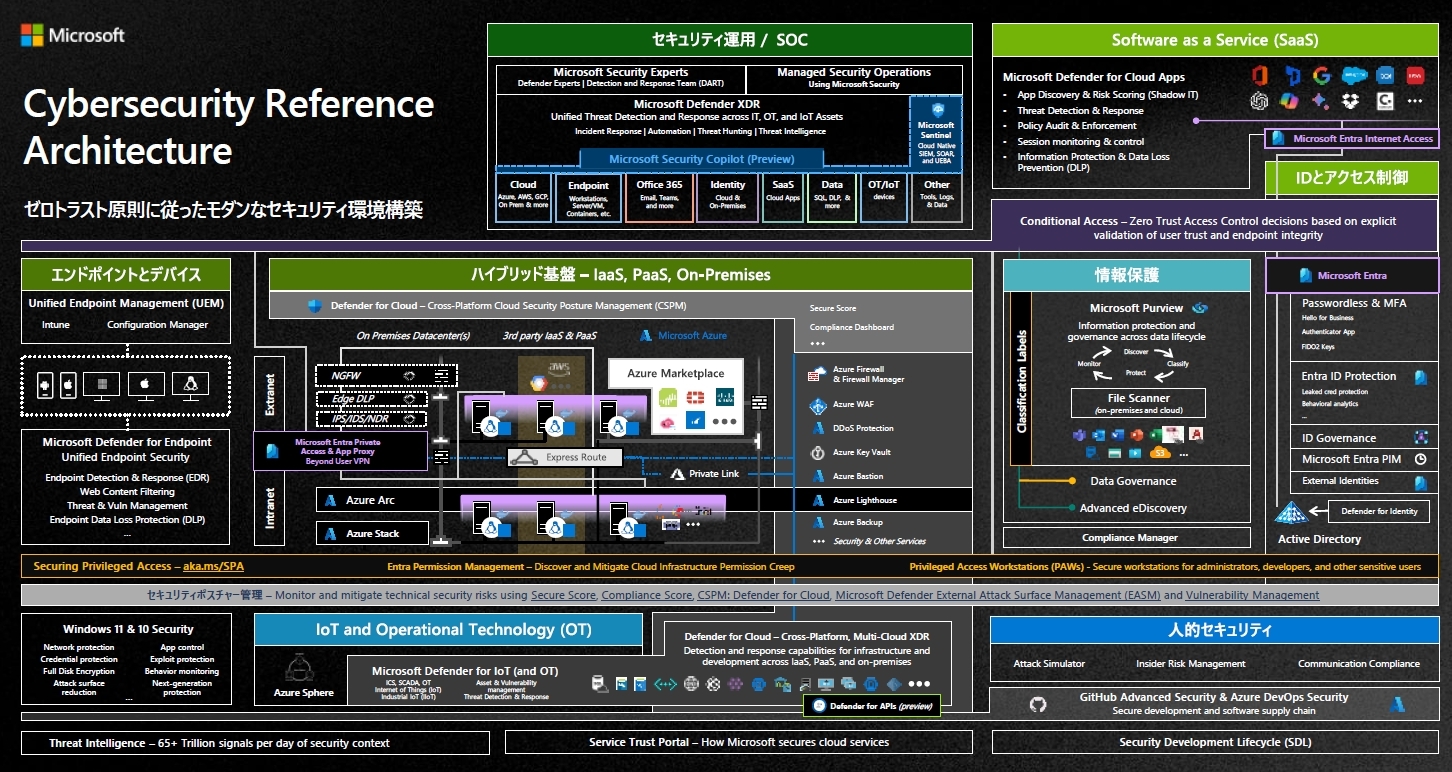
Task: Open the aka.ms/SPA link
Action: tap(213, 567)
